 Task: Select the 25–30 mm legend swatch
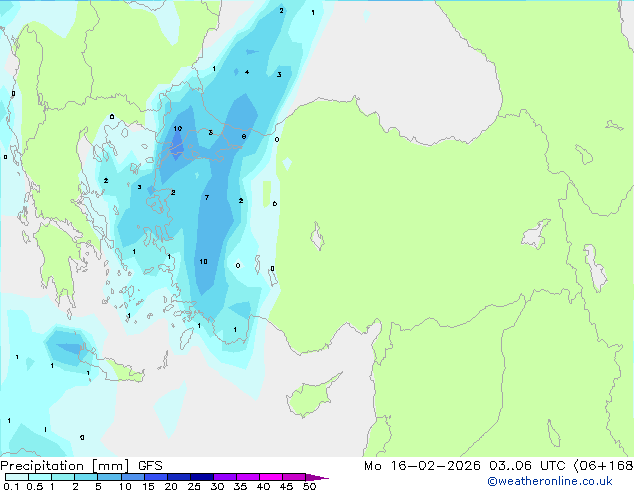[201, 477]
